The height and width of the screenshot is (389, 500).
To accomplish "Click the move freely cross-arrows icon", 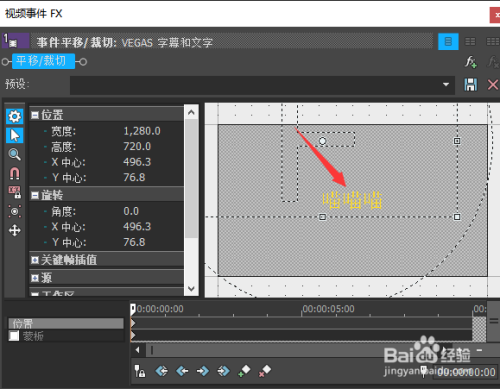I will (x=14, y=230).
